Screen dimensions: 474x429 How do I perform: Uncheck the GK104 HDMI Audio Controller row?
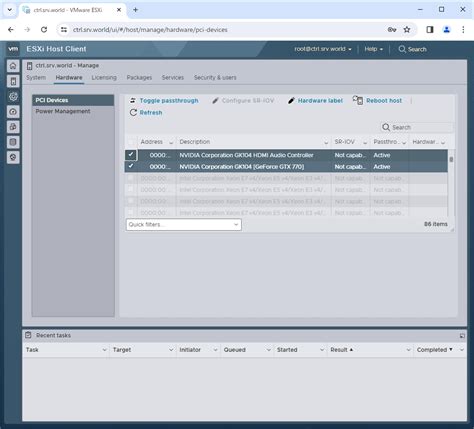click(131, 155)
